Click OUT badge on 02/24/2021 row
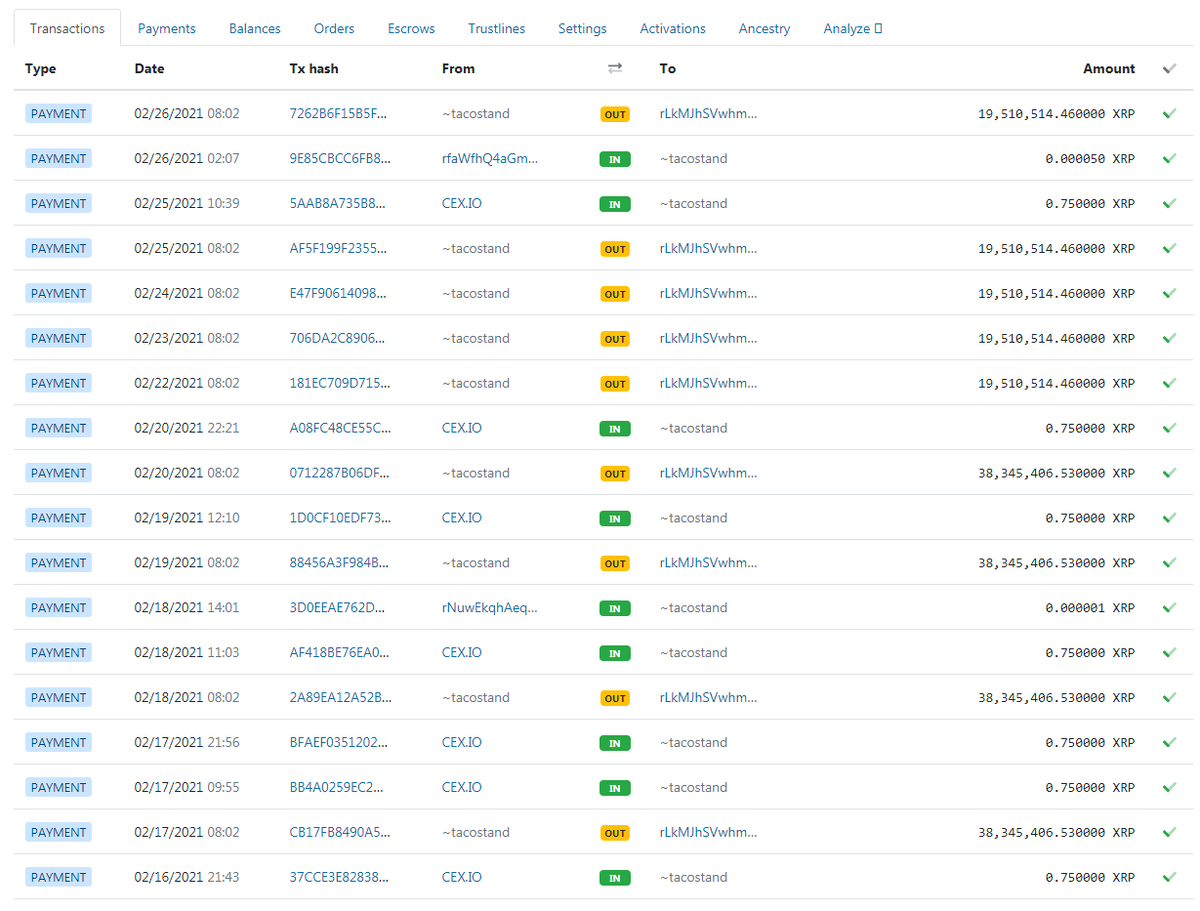 click(615, 294)
